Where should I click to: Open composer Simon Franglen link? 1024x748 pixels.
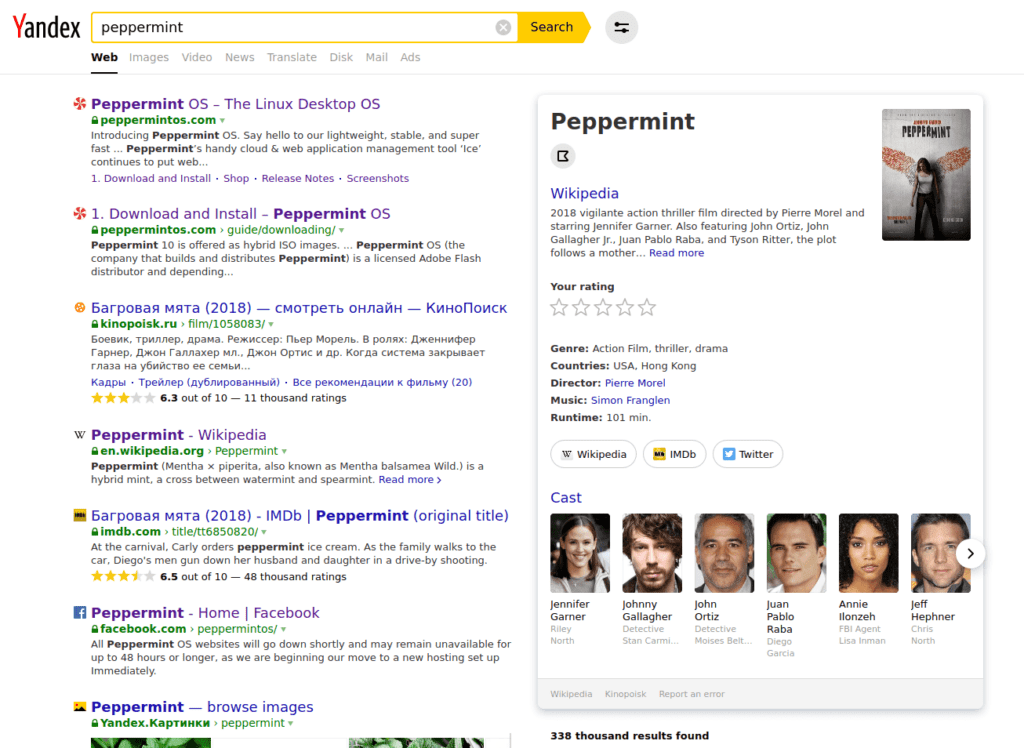(x=630, y=400)
